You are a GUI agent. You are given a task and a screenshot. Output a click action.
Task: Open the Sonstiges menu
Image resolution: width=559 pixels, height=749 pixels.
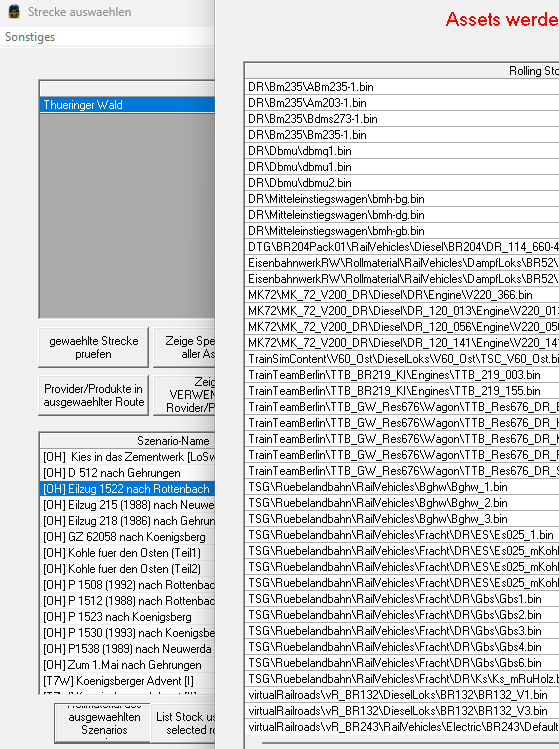[30, 37]
